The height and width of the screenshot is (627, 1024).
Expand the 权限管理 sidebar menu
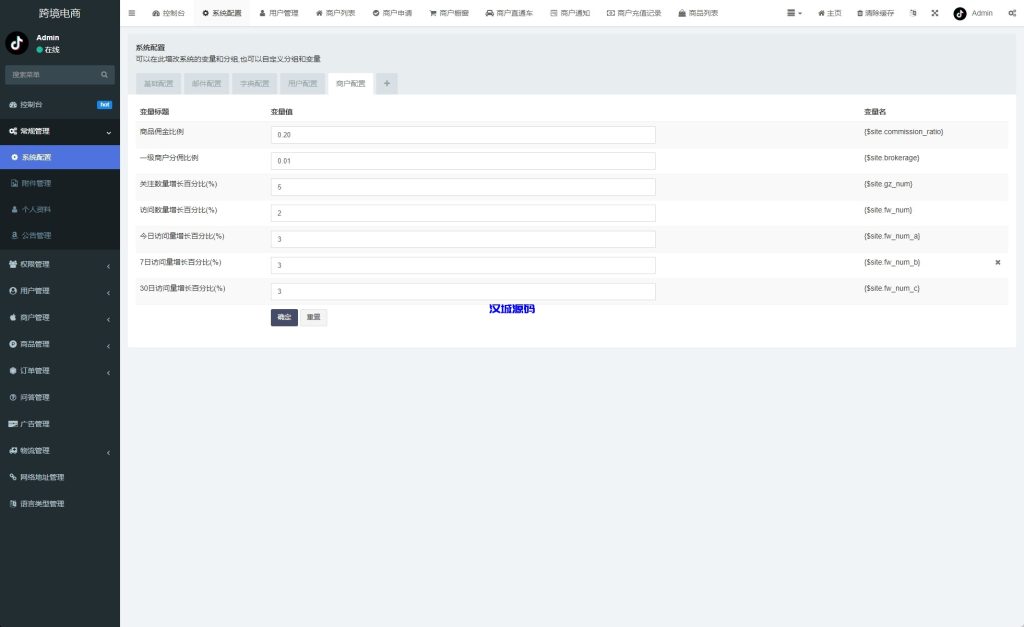60,264
